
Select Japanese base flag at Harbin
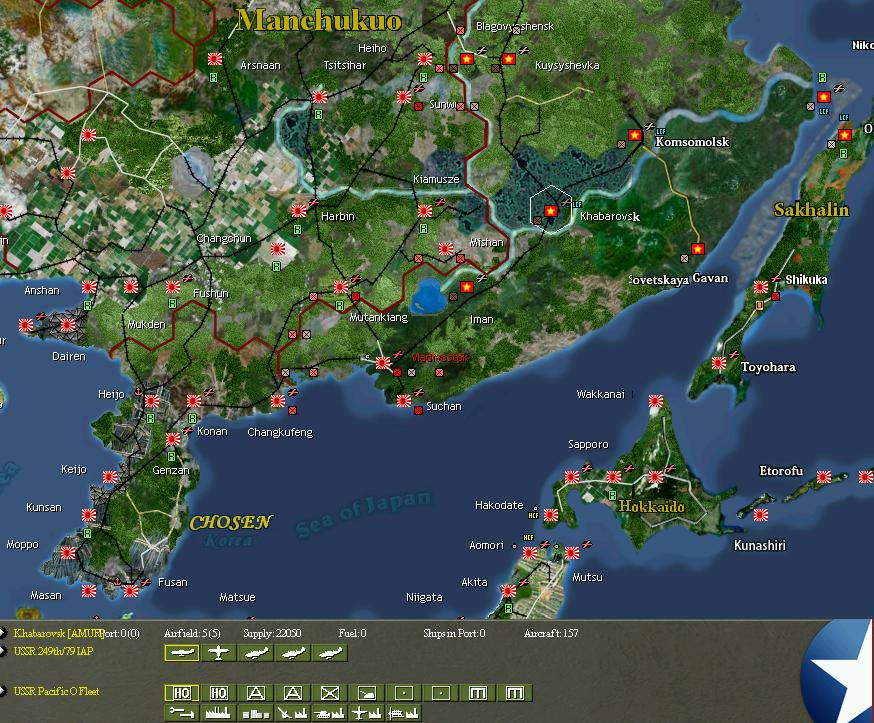coord(299,211)
